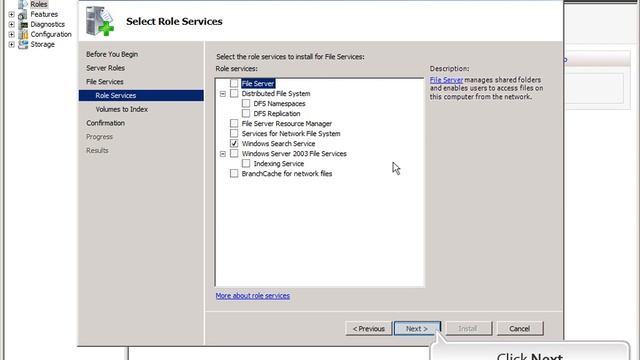The image size is (640, 360).
Task: Check Windows Server 2003 File Services box
Action: click(x=234, y=153)
